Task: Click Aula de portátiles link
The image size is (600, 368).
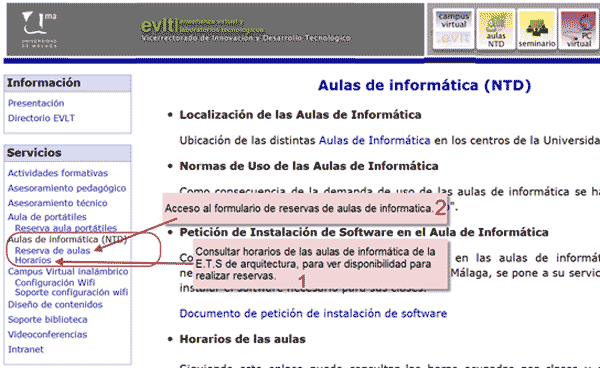Action: [47, 217]
